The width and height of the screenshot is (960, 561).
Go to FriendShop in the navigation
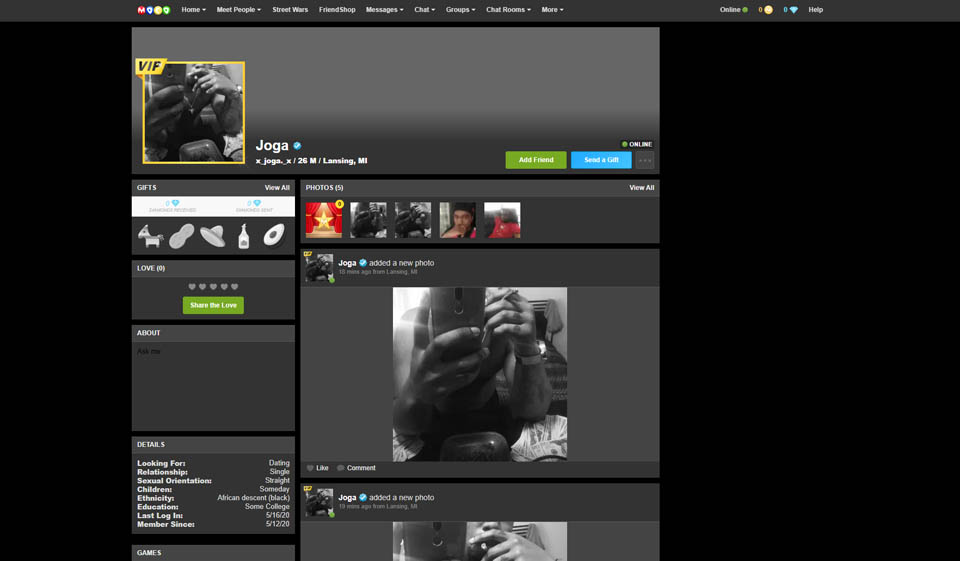point(337,10)
